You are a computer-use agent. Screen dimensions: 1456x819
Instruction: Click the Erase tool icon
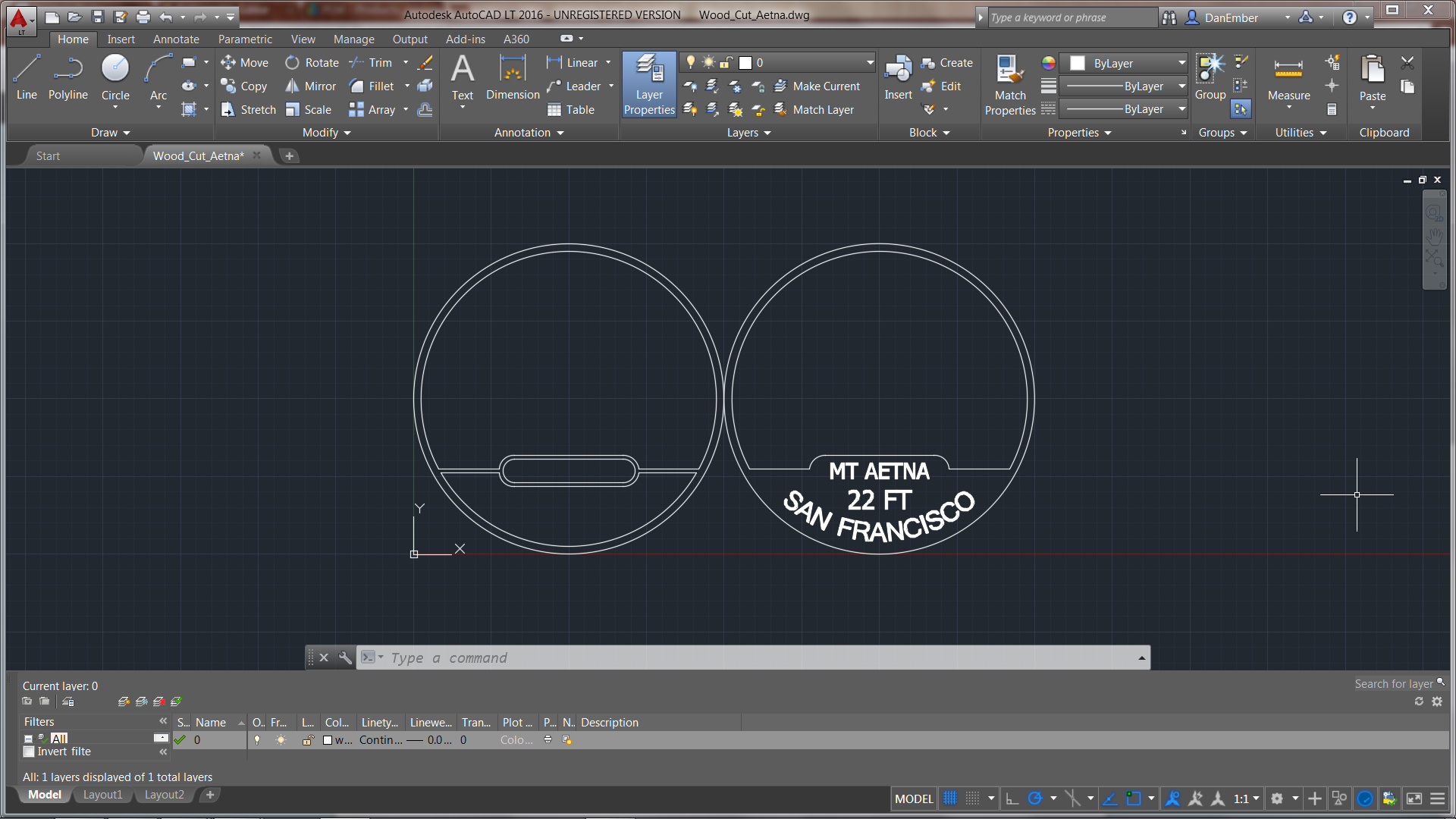pyautogui.click(x=425, y=63)
